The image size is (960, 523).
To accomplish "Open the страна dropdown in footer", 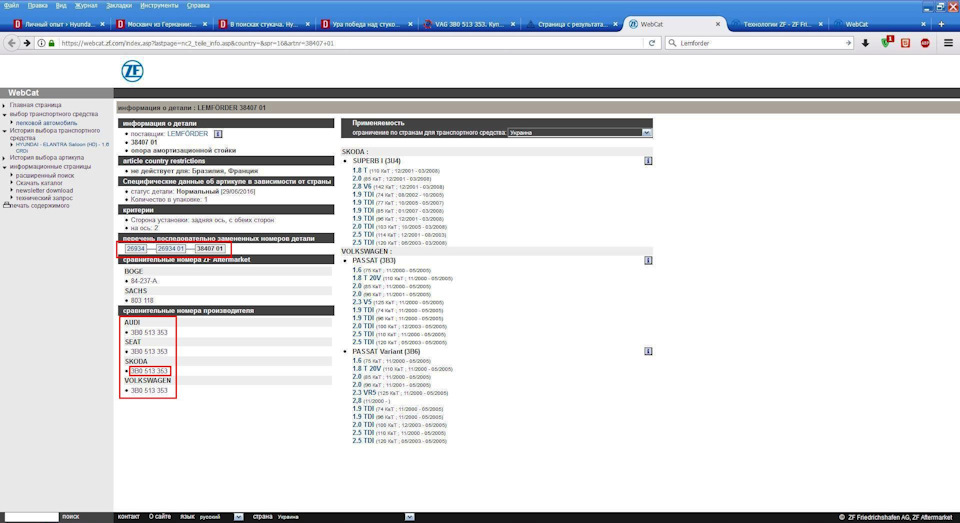I will (x=409, y=517).
